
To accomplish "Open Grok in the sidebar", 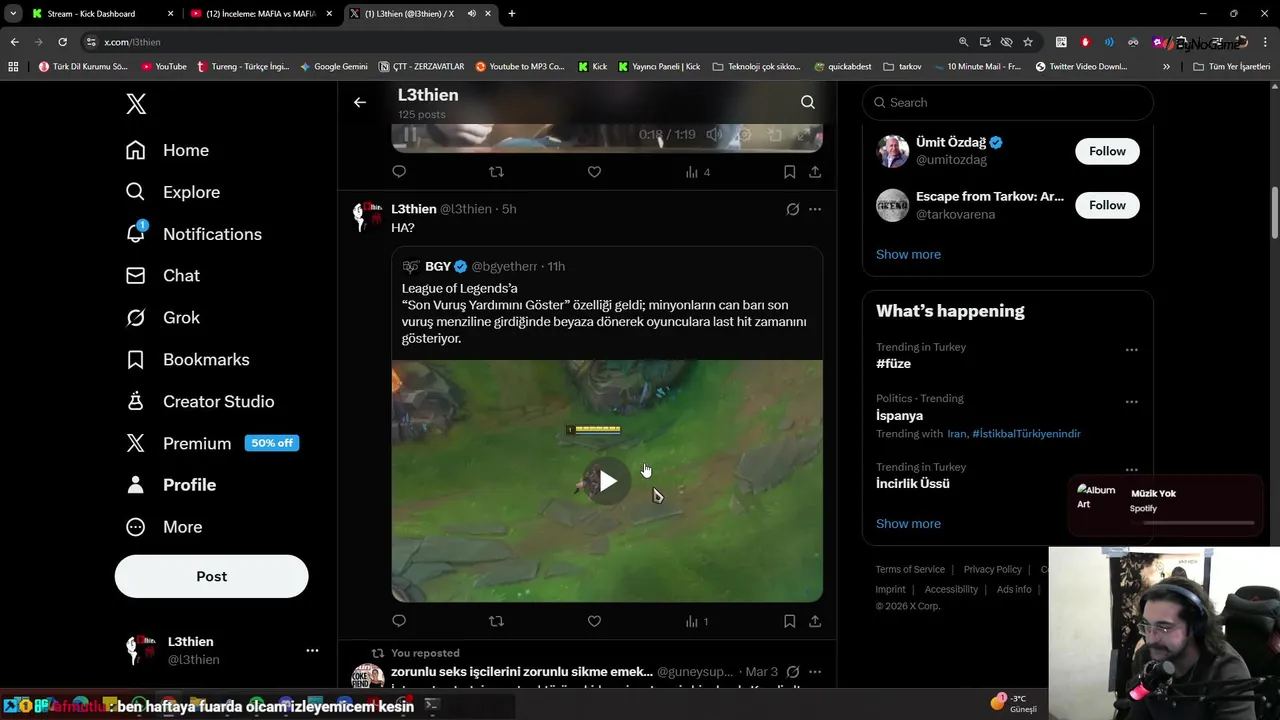I will click(162, 317).
